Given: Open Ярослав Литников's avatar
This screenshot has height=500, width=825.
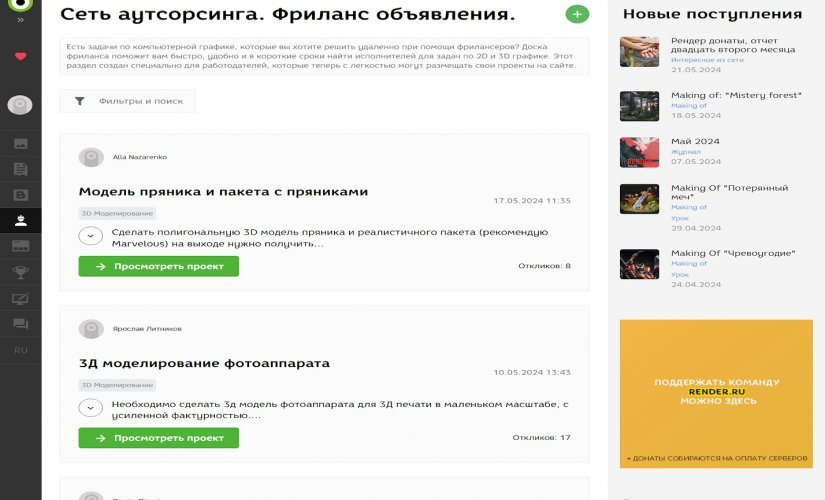Looking at the screenshot, I should coord(91,329).
